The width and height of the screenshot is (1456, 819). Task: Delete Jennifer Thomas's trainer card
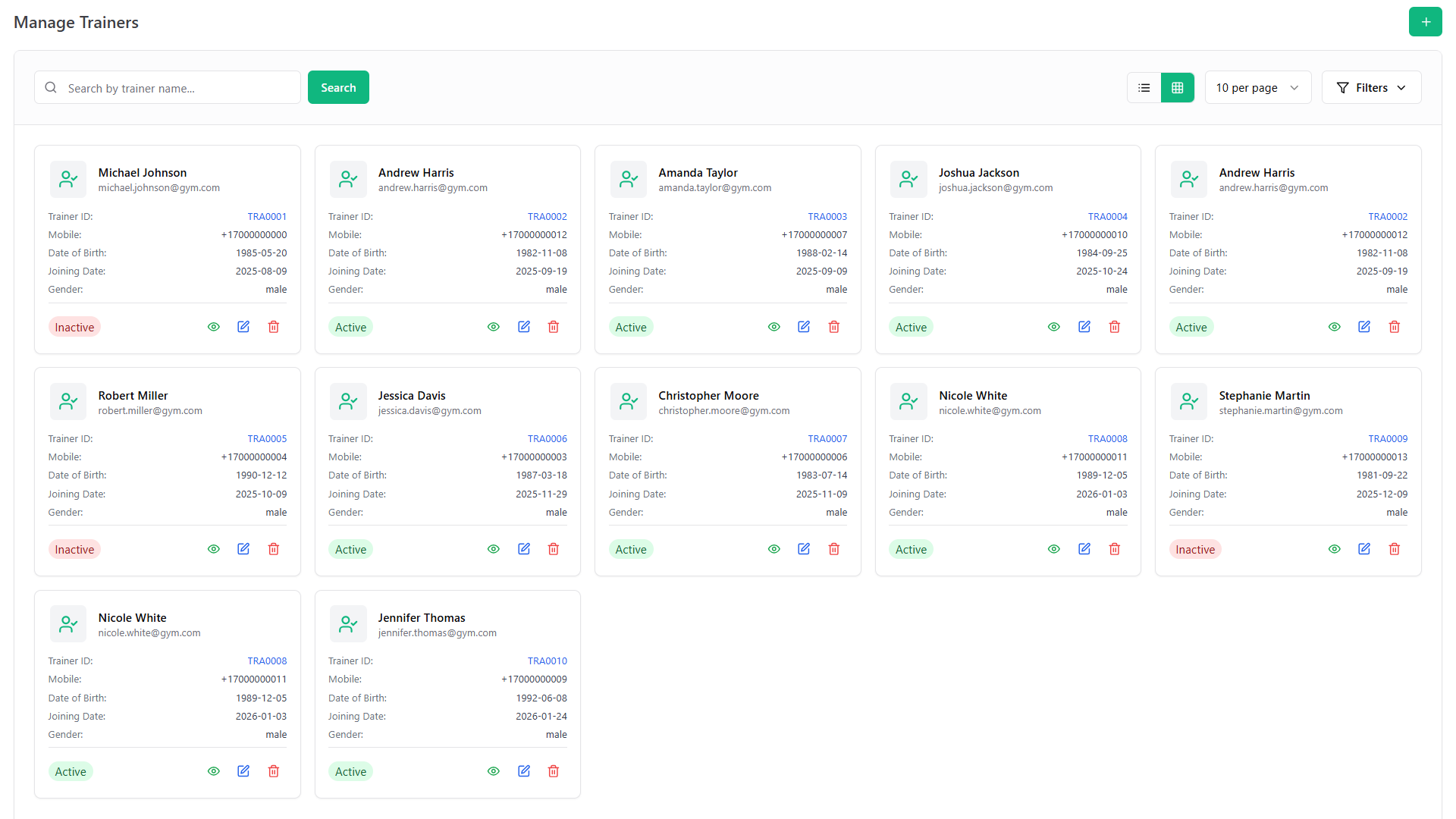point(554,771)
